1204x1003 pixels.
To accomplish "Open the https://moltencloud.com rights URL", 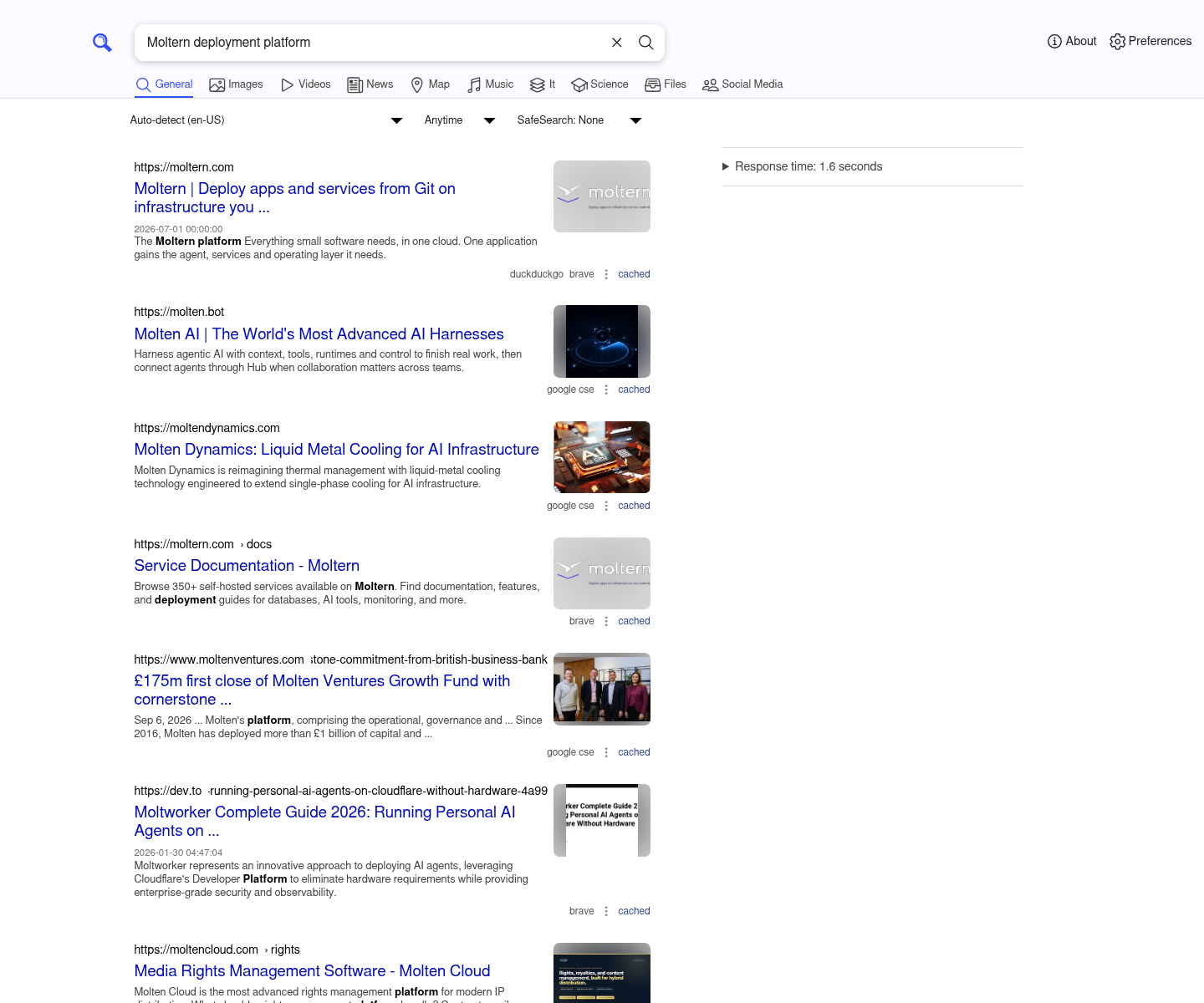I will 217,950.
